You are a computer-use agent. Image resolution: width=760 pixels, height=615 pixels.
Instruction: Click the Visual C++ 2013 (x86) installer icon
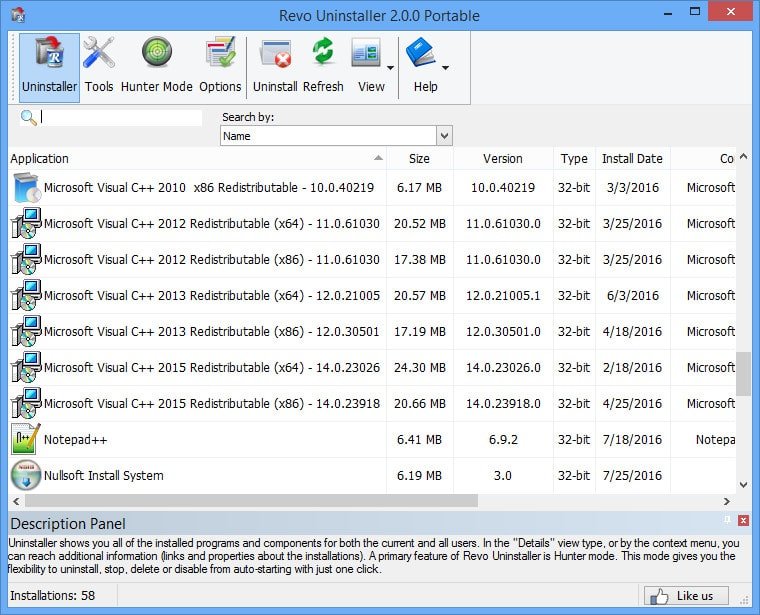point(26,331)
